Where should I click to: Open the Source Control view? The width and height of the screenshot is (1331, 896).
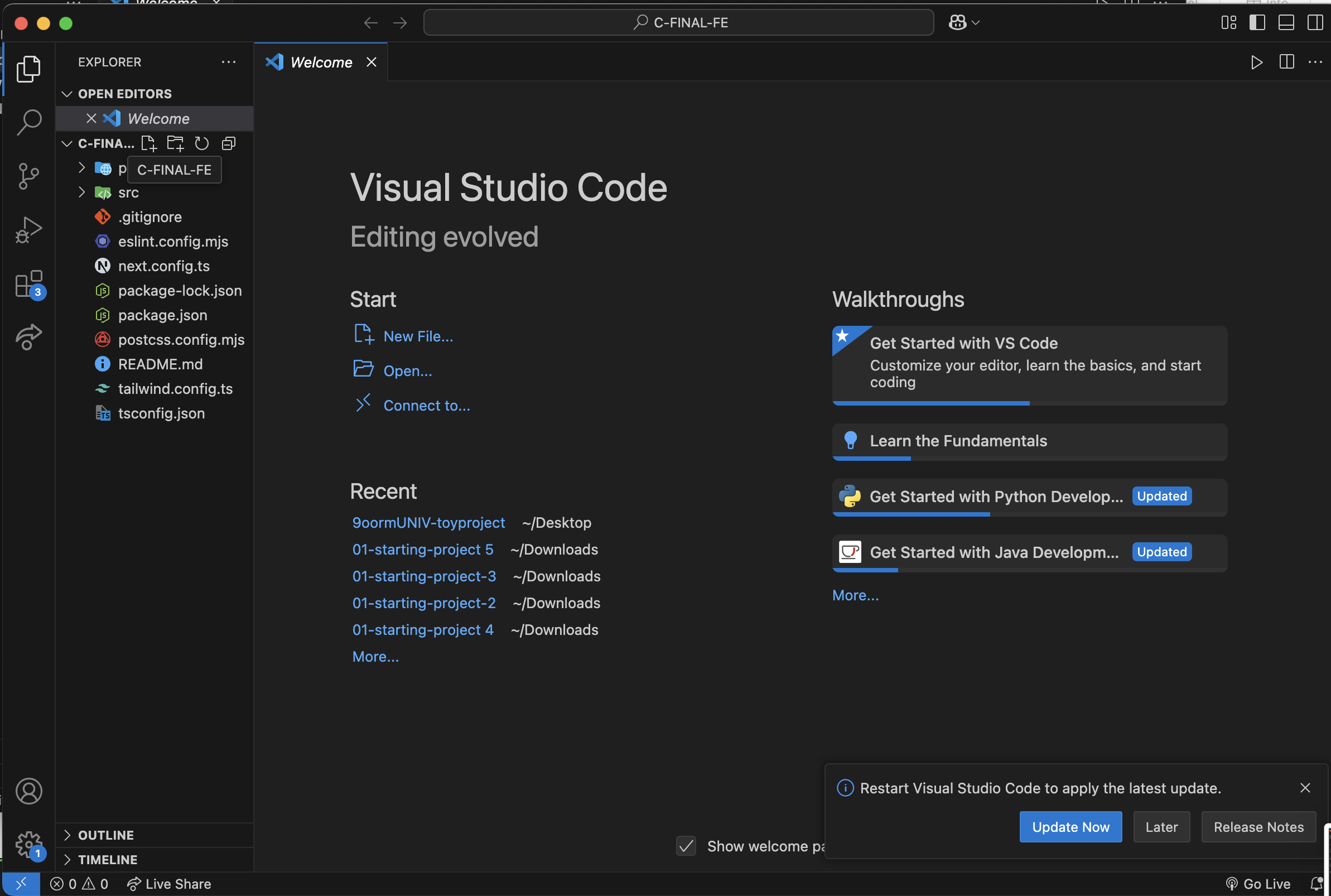28,175
